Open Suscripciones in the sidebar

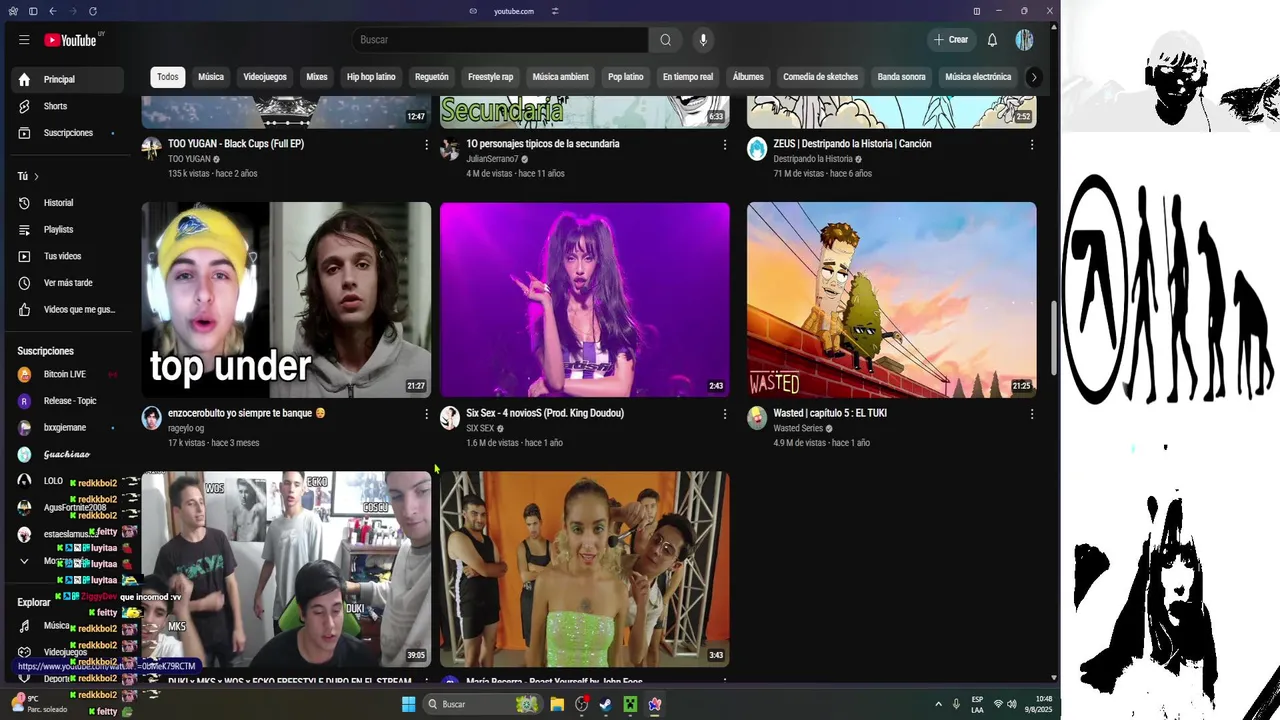click(x=68, y=133)
